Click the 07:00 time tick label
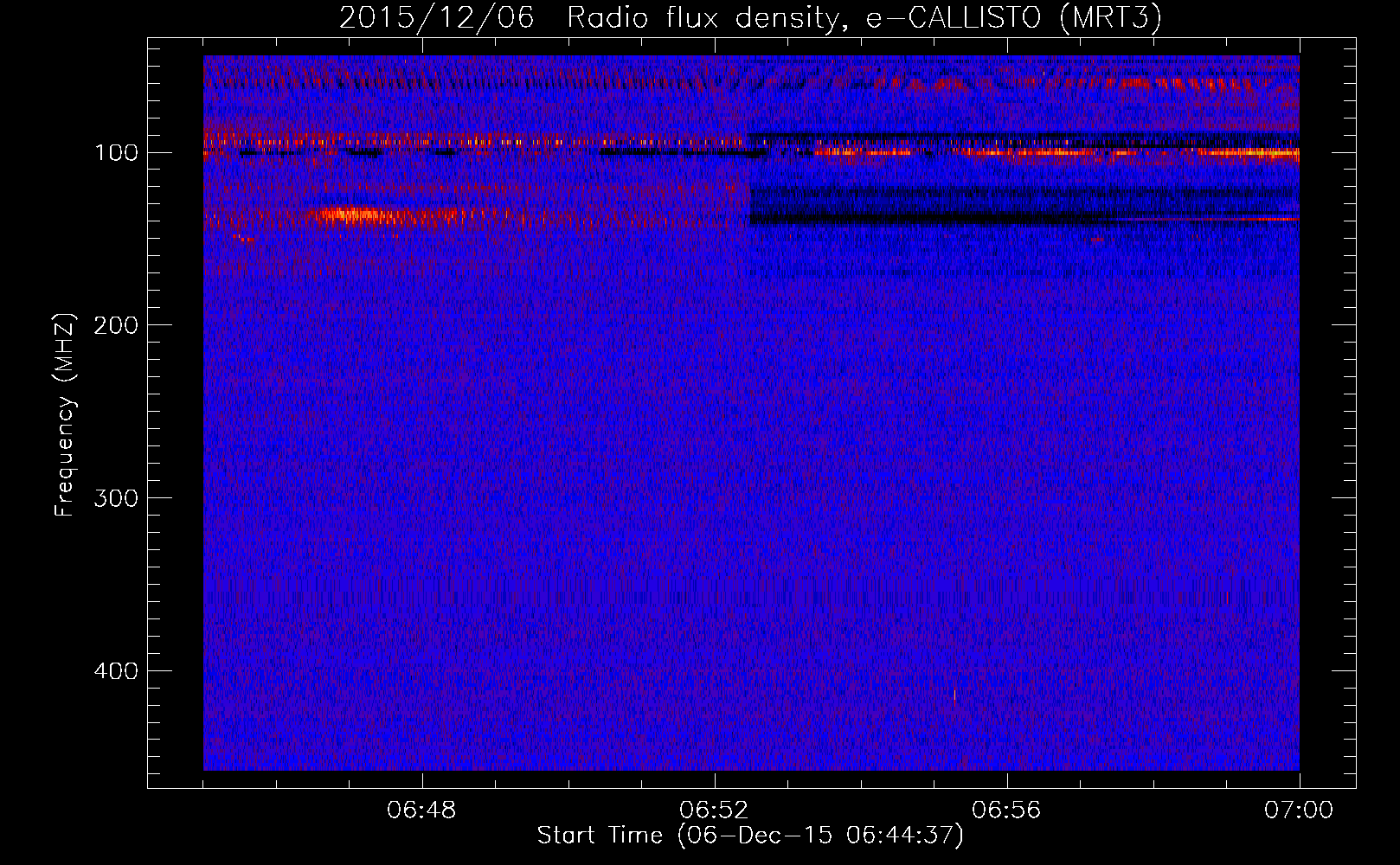This screenshot has height=865, width=1400. tap(1299, 811)
